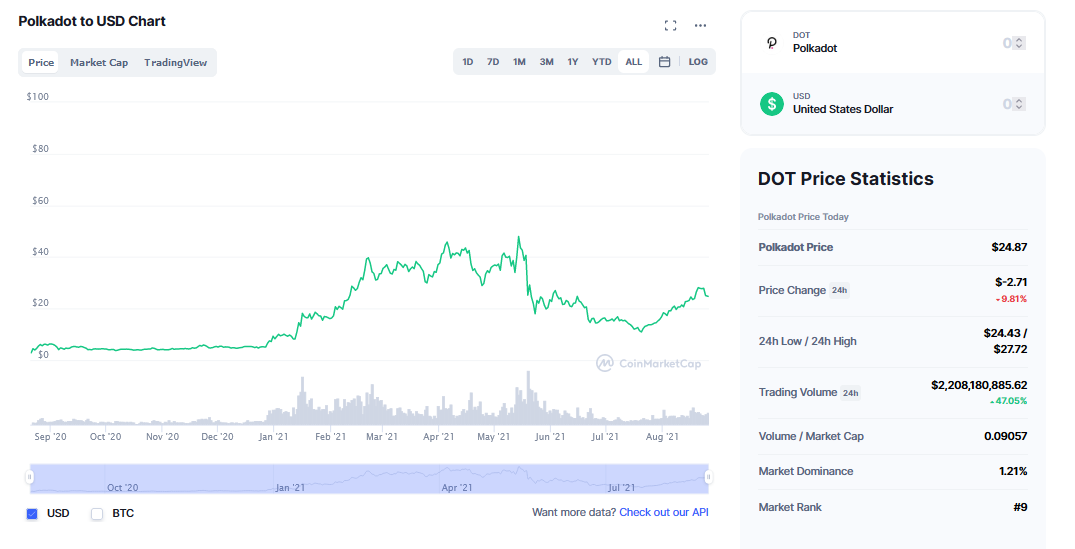Open the three-dot more options menu
Viewport: 1075px width, 549px height.
700,26
